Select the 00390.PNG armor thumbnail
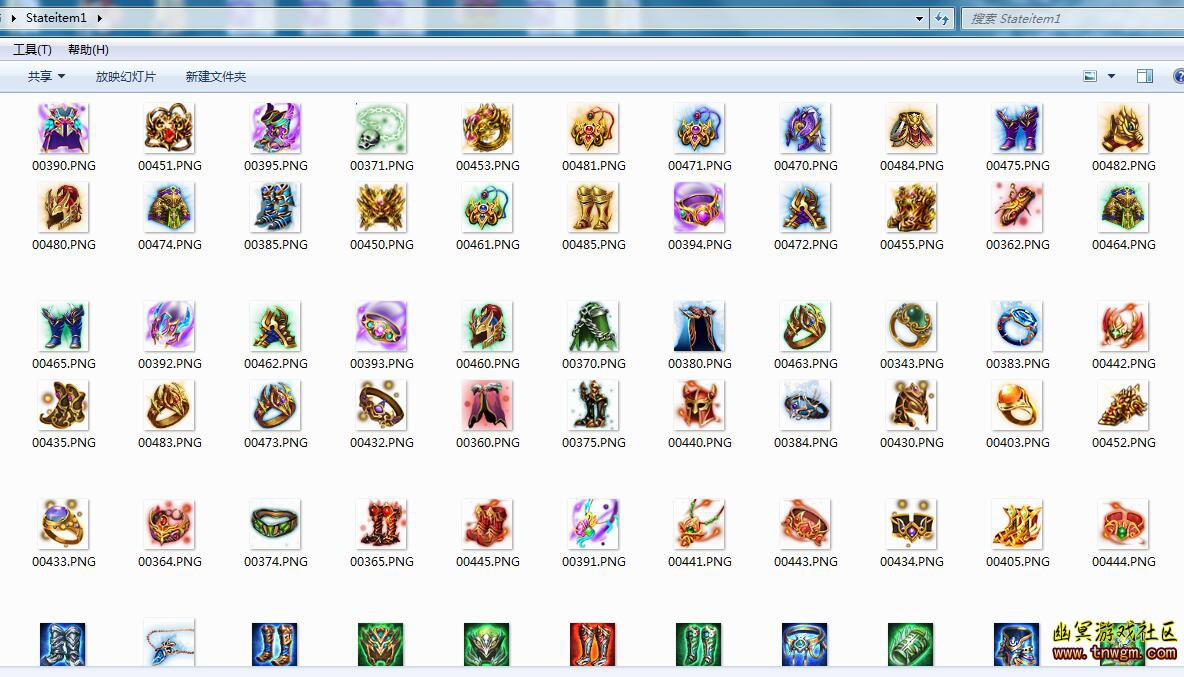Image resolution: width=1184 pixels, height=677 pixels. [x=63, y=128]
